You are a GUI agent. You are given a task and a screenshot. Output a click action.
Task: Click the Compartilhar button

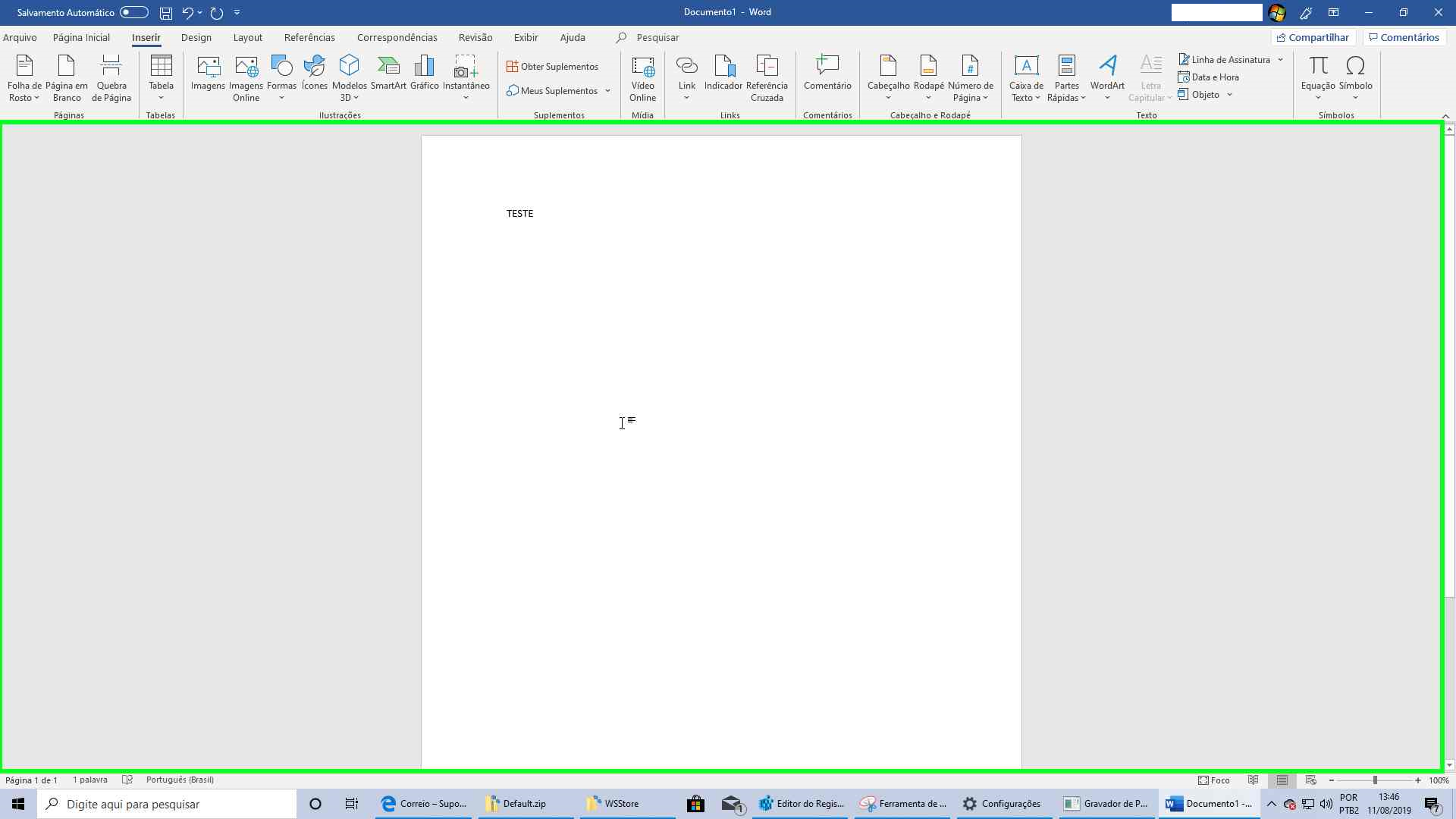pos(1313,37)
